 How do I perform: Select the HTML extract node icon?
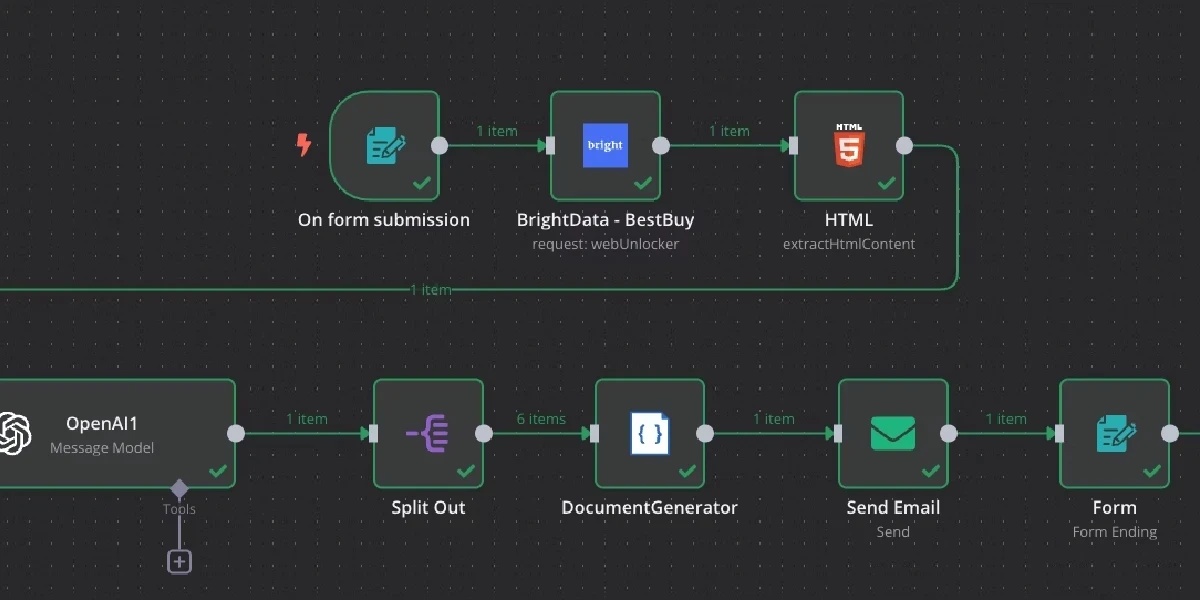pyautogui.click(x=849, y=146)
